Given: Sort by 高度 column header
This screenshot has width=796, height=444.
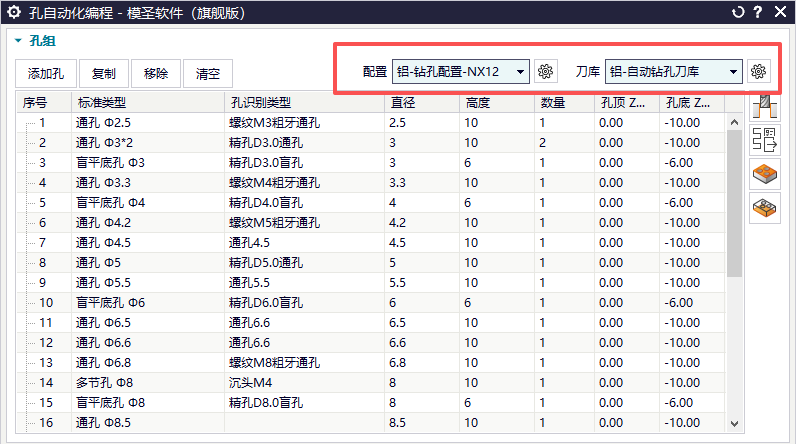Looking at the screenshot, I should (497, 103).
